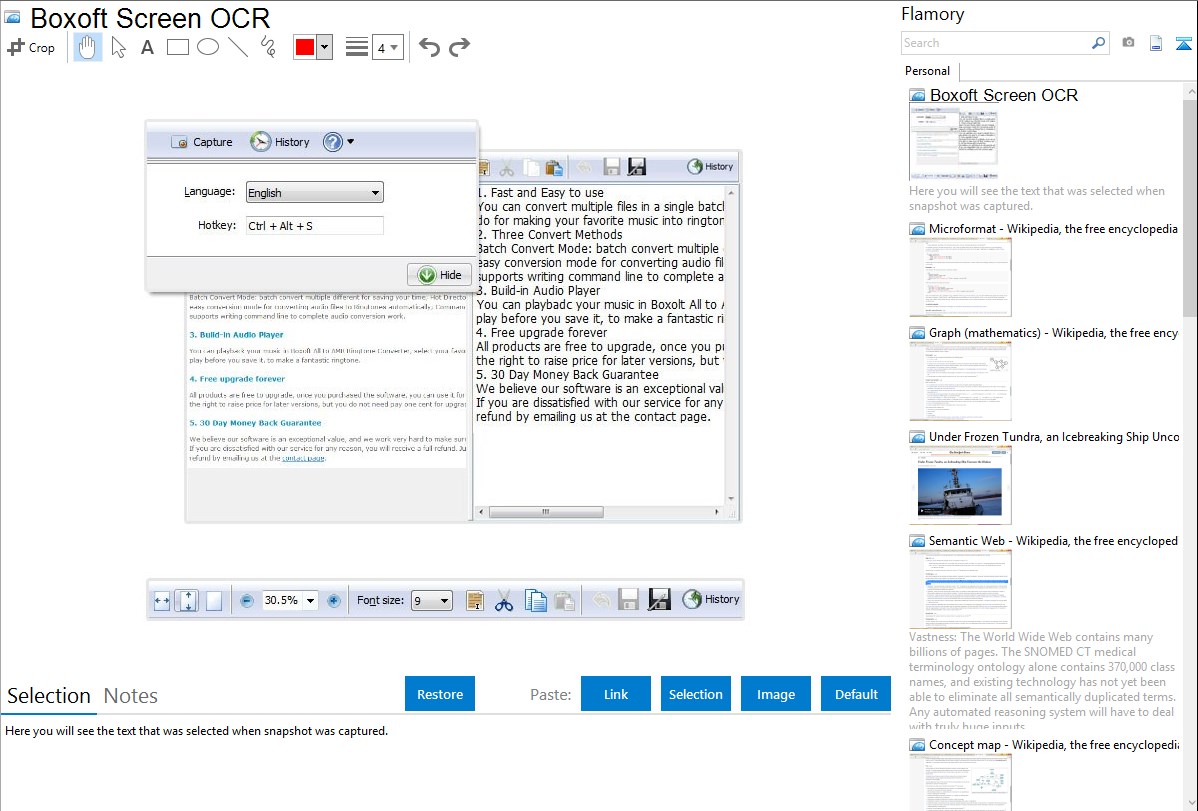Open the color picker dropdown arrow

pyautogui.click(x=325, y=47)
